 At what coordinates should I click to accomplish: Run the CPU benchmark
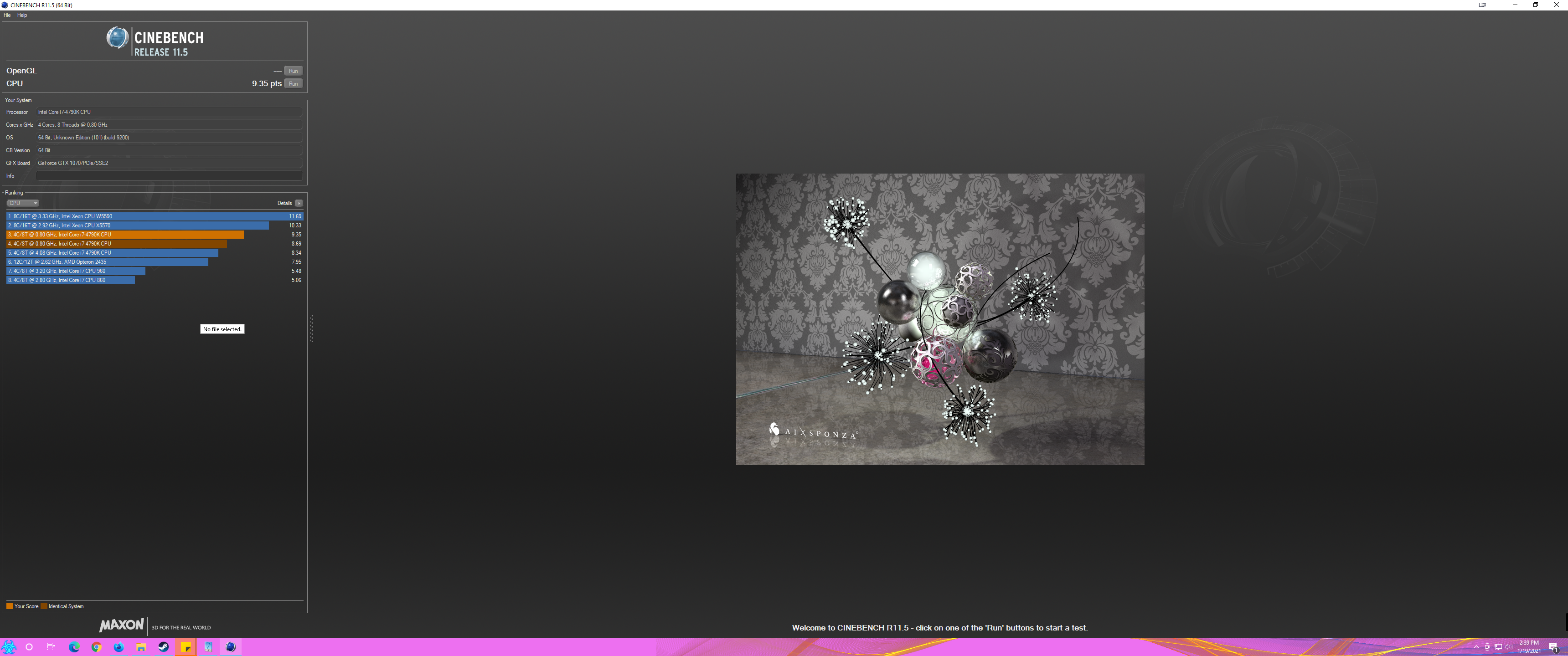[294, 83]
